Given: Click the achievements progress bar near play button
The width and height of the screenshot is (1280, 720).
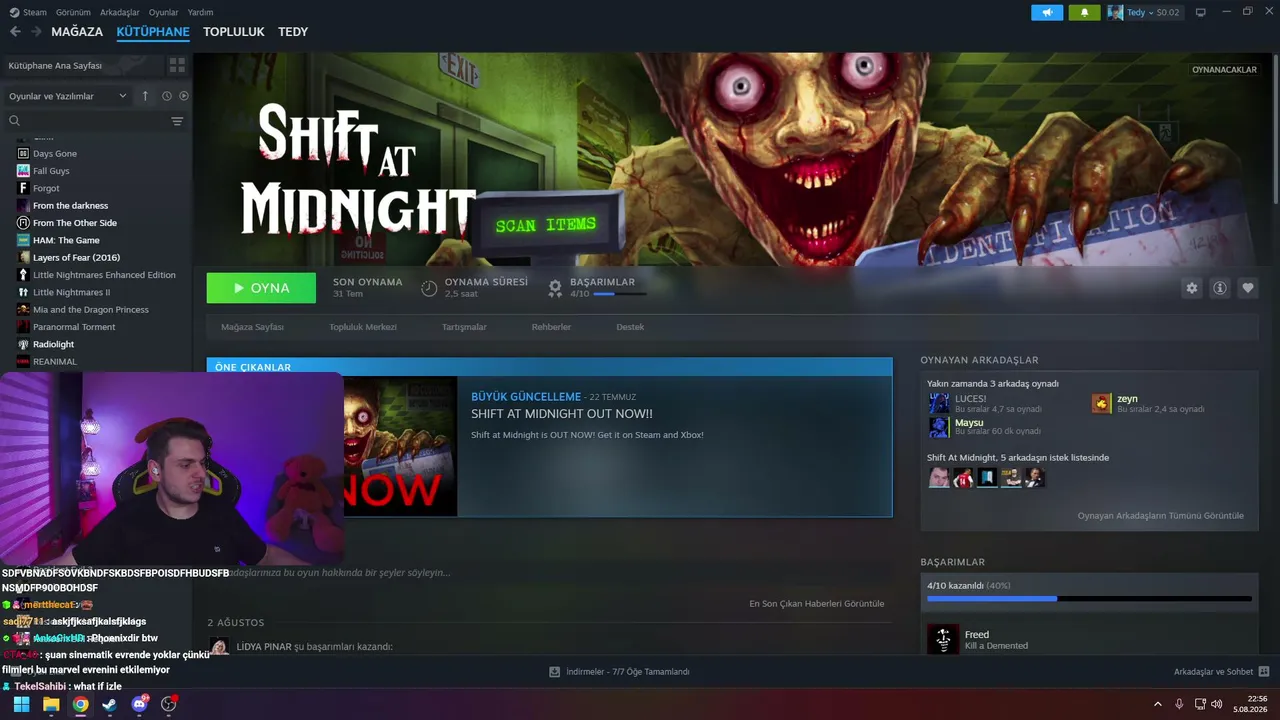Looking at the screenshot, I should (x=619, y=294).
